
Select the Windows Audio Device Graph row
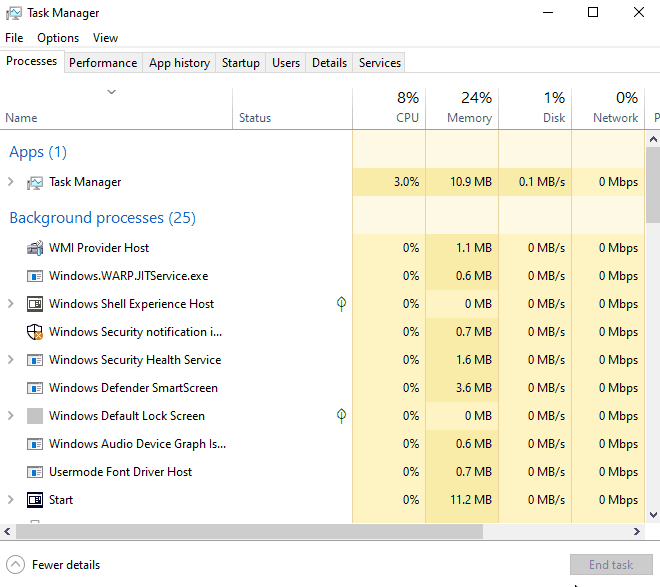pyautogui.click(x=322, y=444)
